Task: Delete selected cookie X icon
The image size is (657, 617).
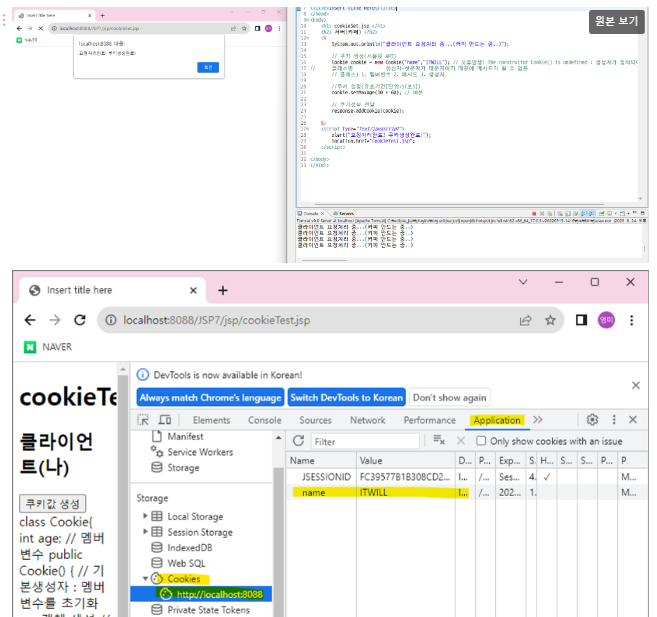Action: tap(461, 441)
